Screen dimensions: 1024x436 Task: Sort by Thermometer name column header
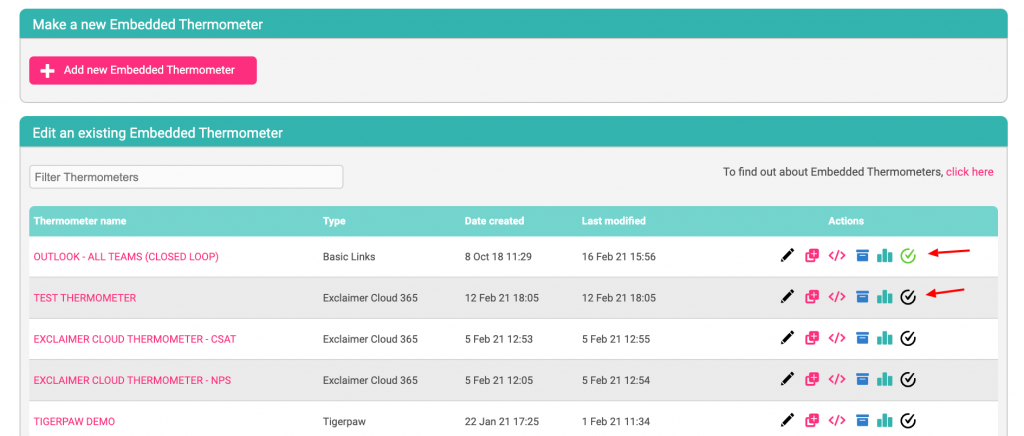click(x=80, y=221)
